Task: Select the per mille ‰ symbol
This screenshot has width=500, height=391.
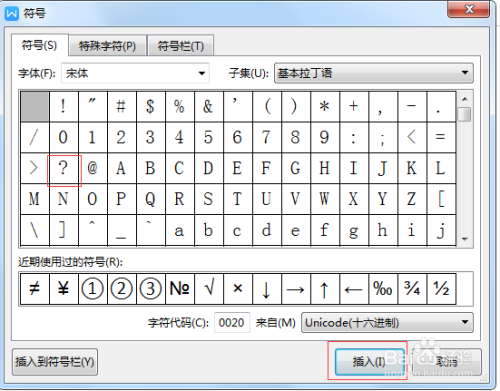Action: click(x=383, y=289)
